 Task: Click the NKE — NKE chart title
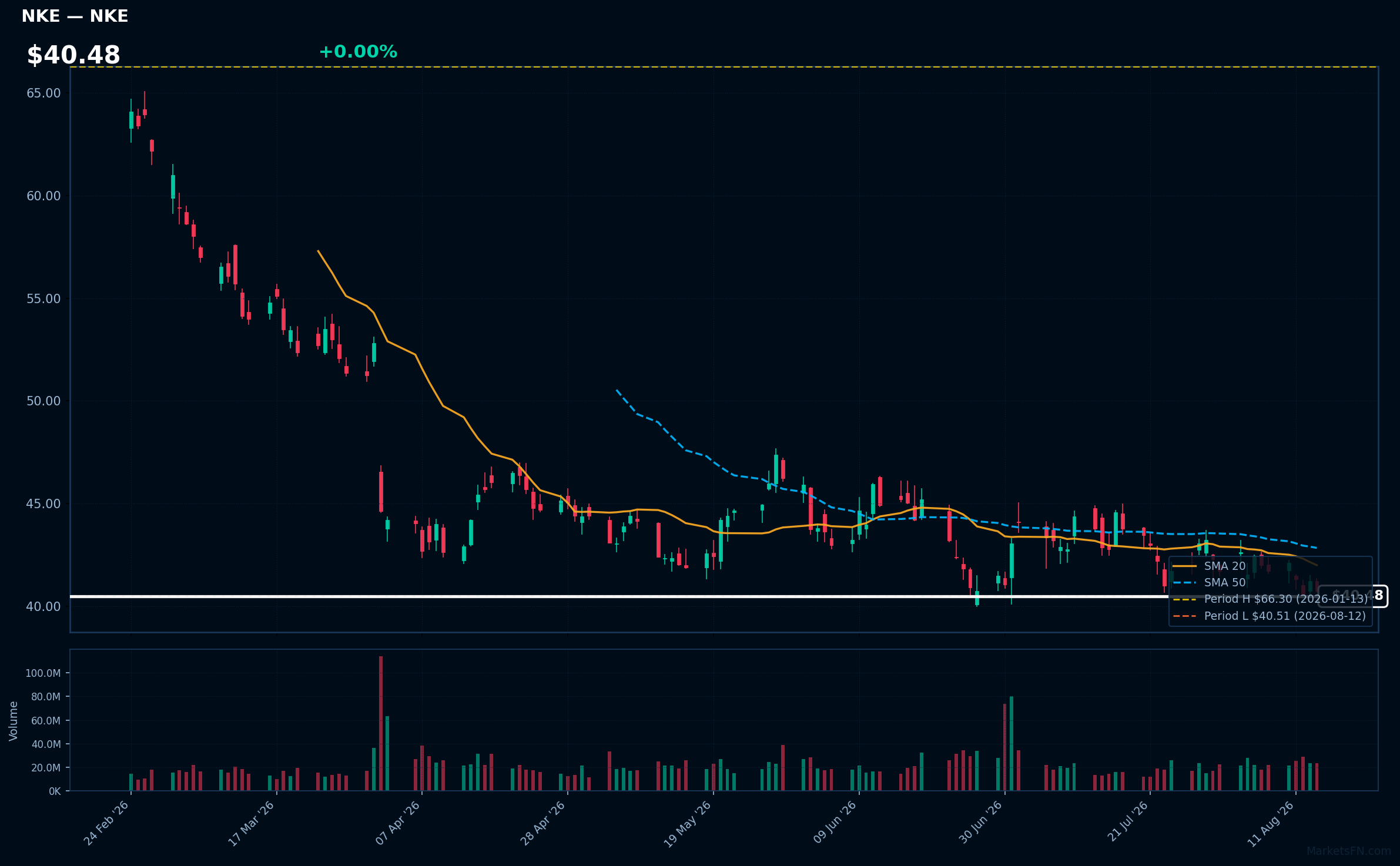tap(75, 16)
